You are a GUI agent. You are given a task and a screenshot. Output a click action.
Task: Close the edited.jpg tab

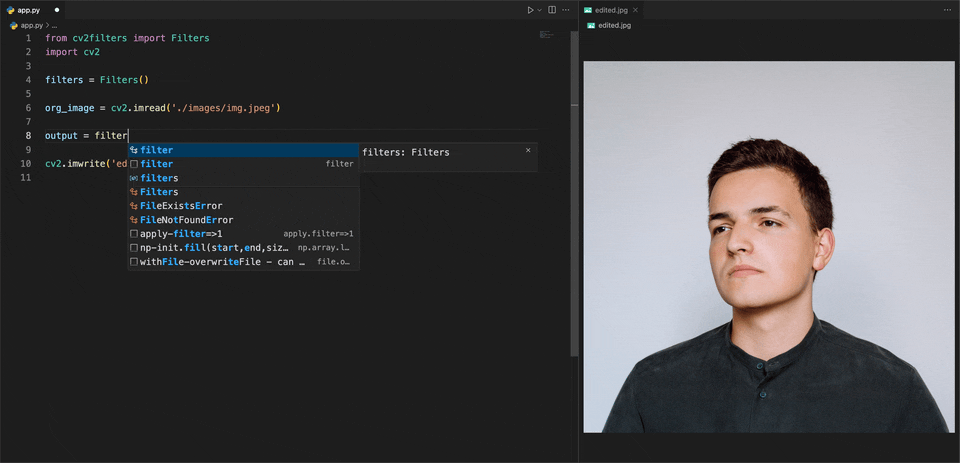(x=637, y=10)
